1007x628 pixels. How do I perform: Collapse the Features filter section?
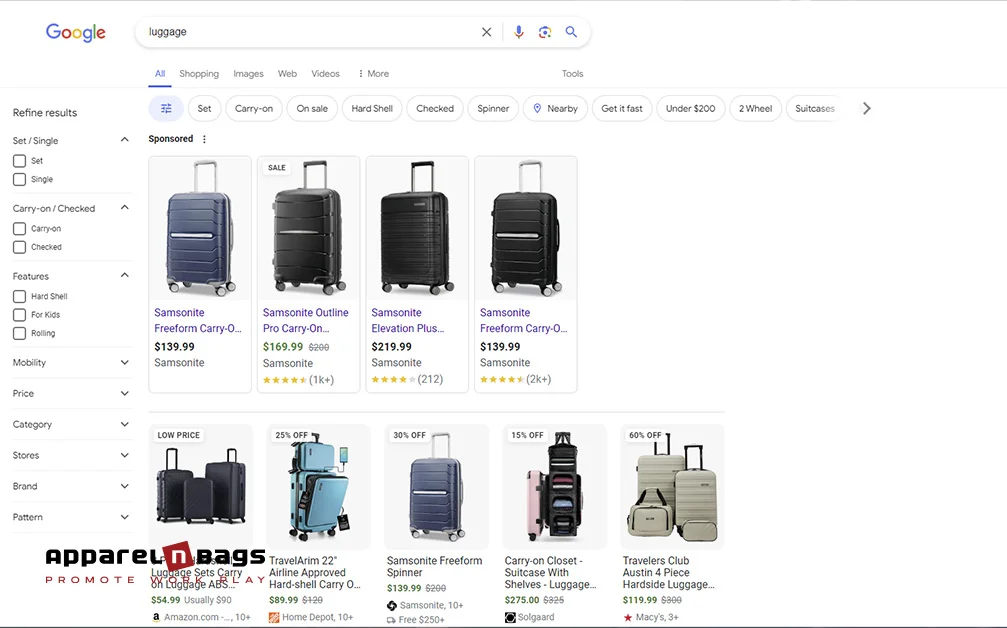[x=124, y=274]
